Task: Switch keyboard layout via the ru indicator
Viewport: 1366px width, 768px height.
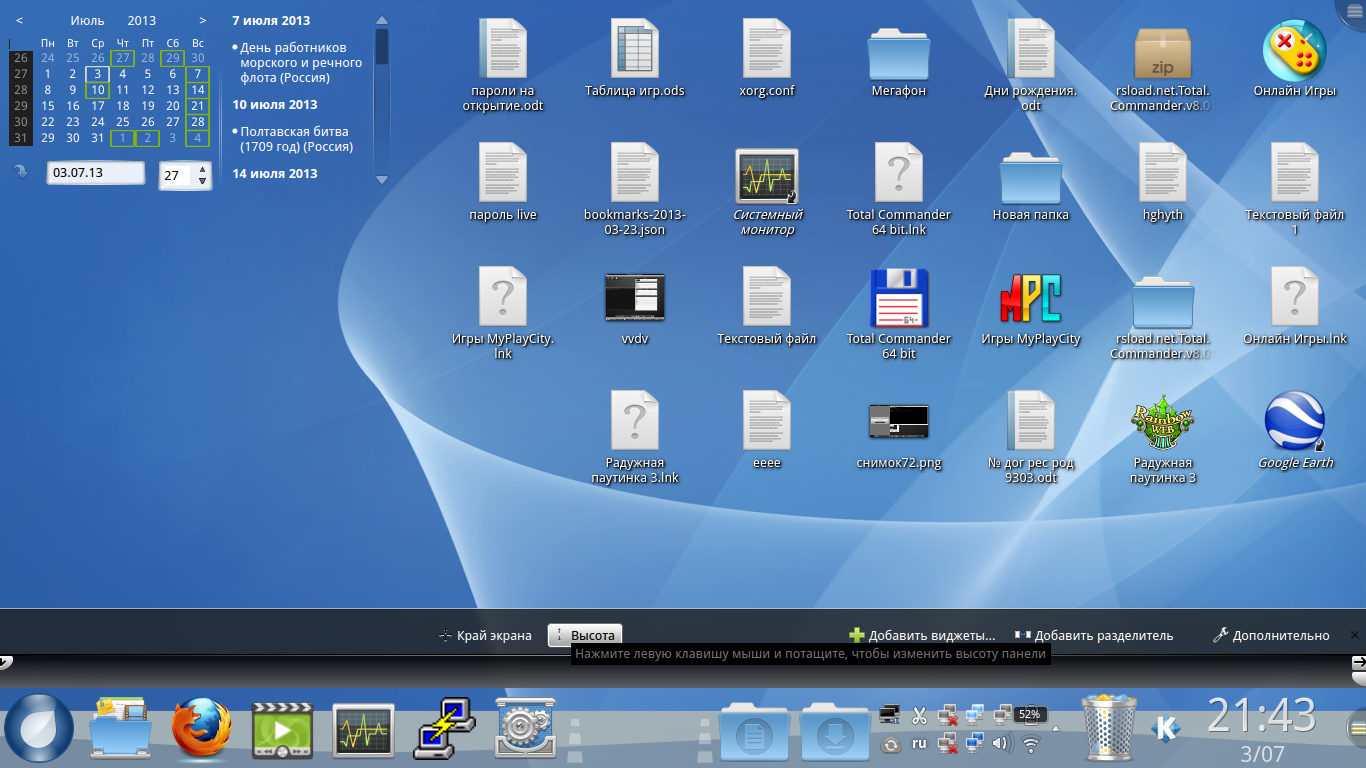Action: [x=919, y=743]
